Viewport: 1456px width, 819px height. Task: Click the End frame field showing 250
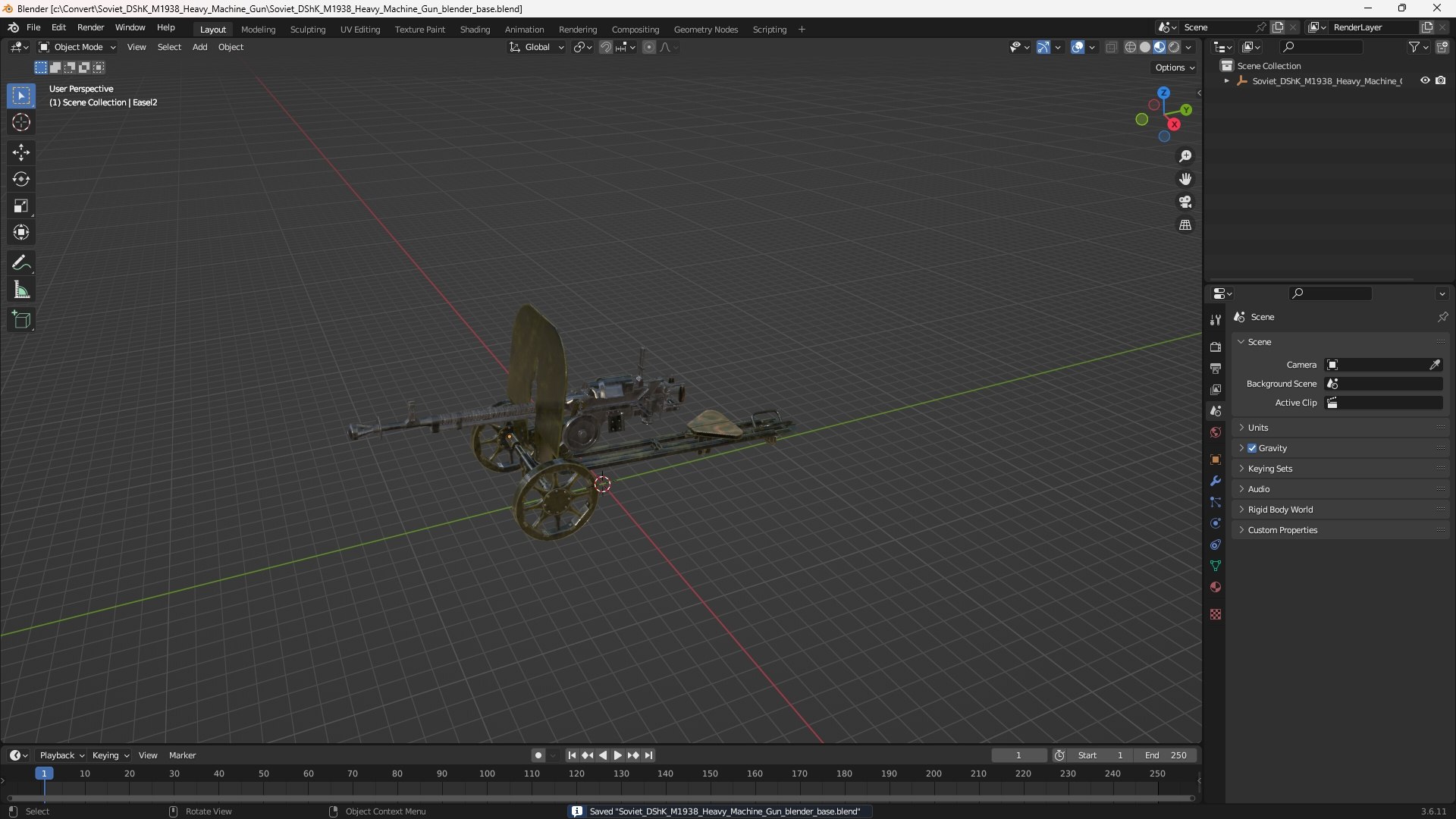coord(1166,755)
